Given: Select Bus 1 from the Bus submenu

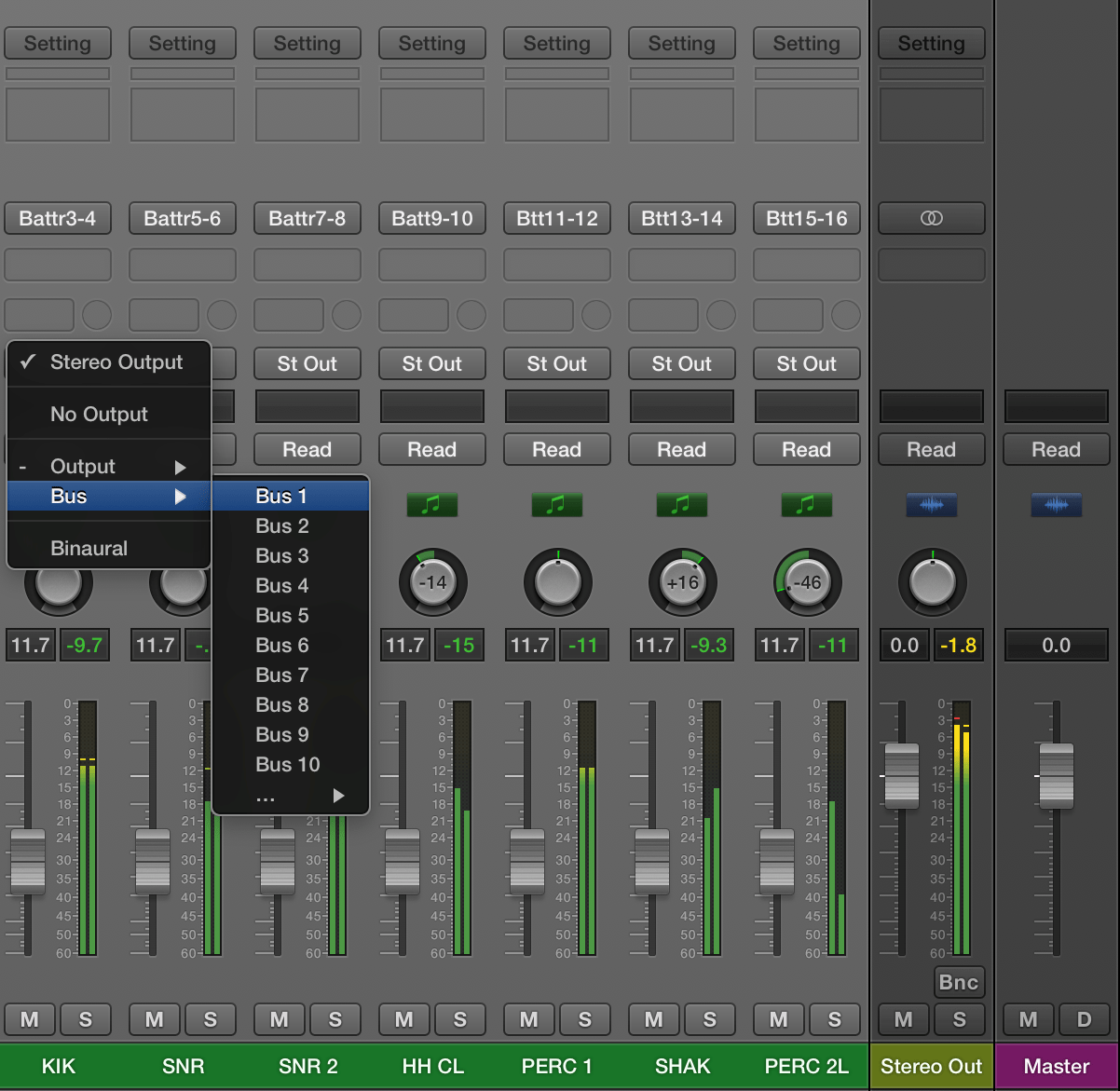Looking at the screenshot, I should (281, 496).
